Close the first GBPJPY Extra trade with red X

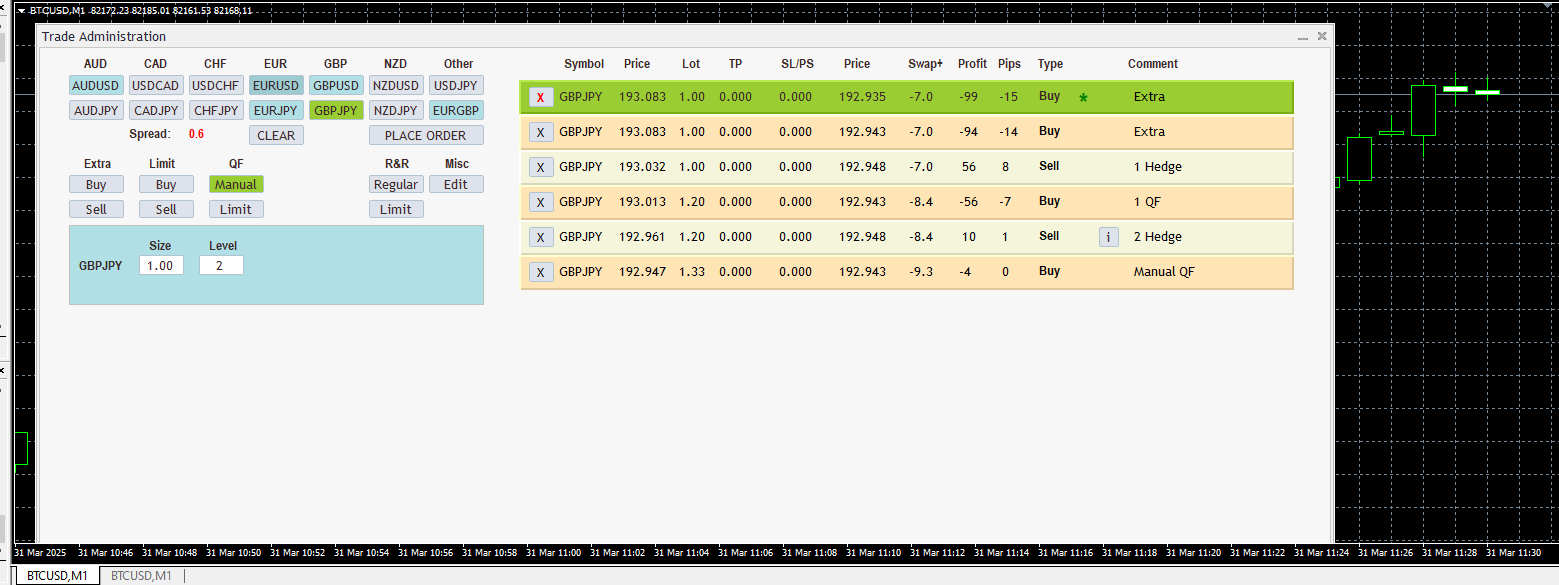[541, 97]
